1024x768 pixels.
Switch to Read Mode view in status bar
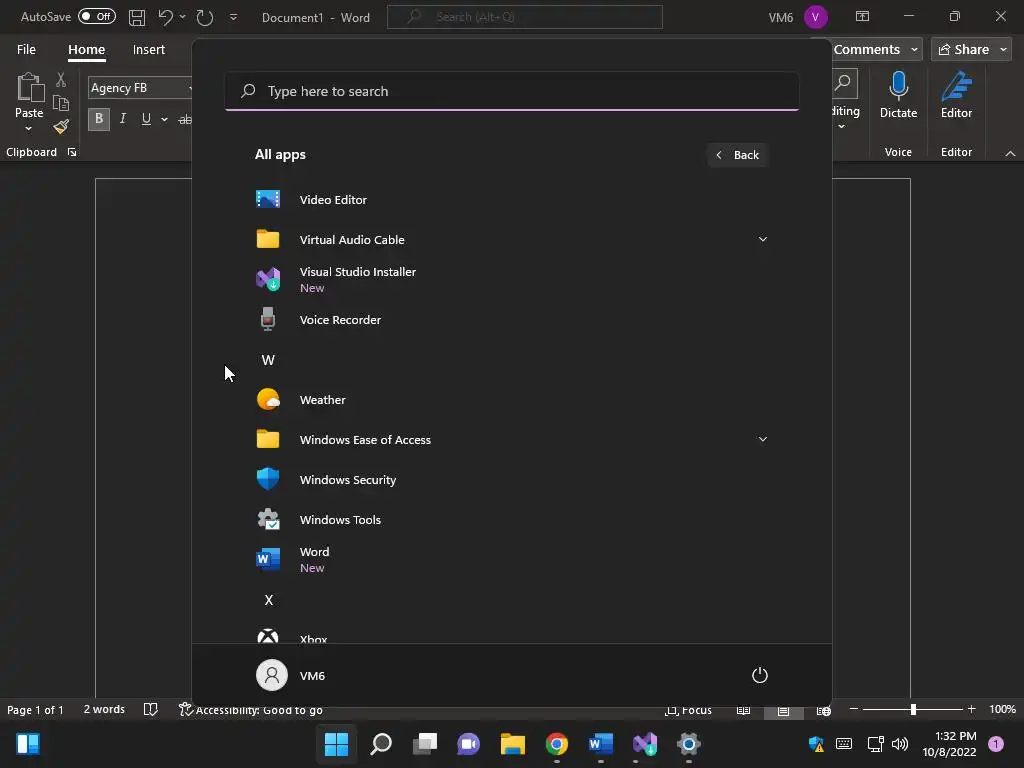pyautogui.click(x=743, y=710)
